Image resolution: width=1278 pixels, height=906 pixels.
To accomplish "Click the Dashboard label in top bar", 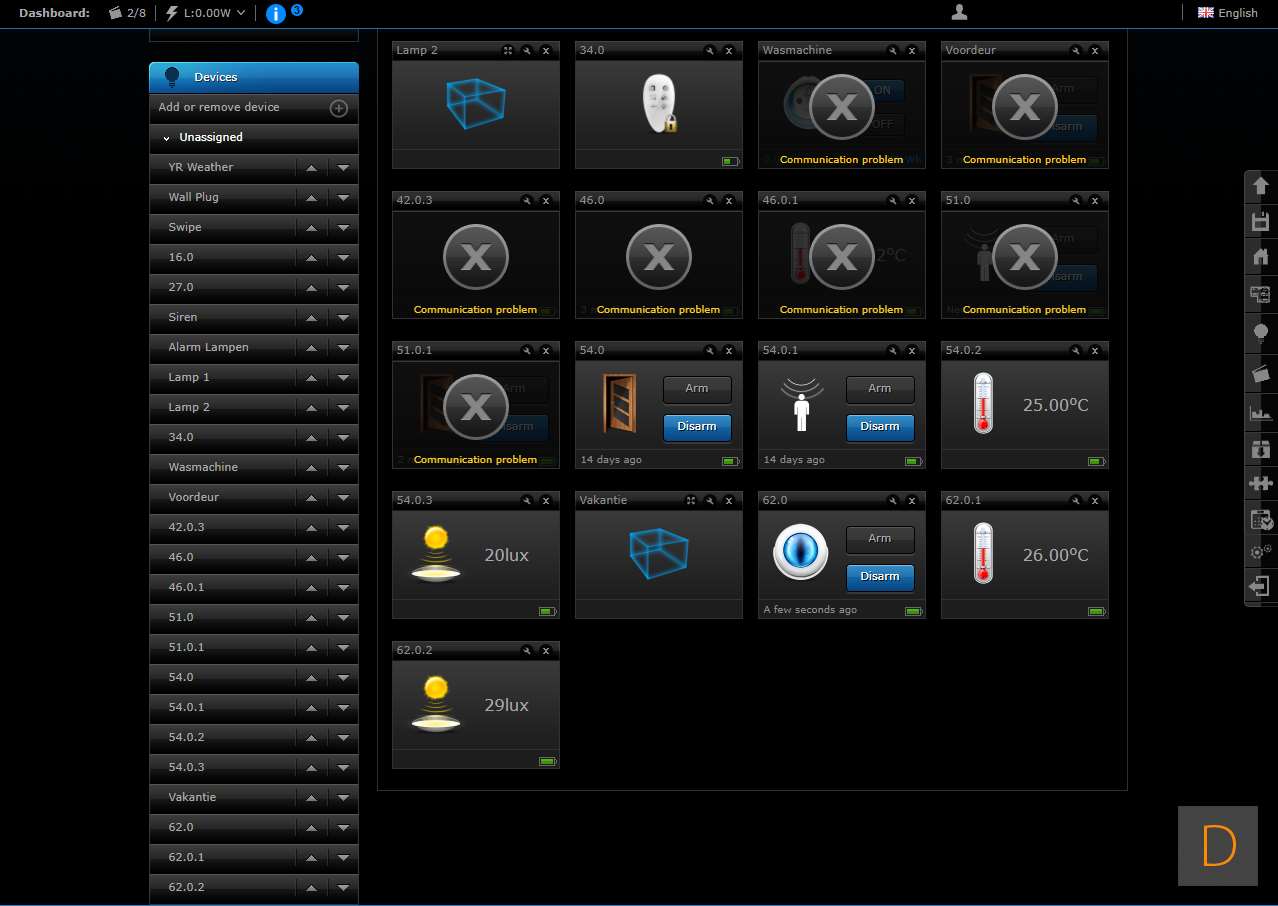I will coord(54,13).
